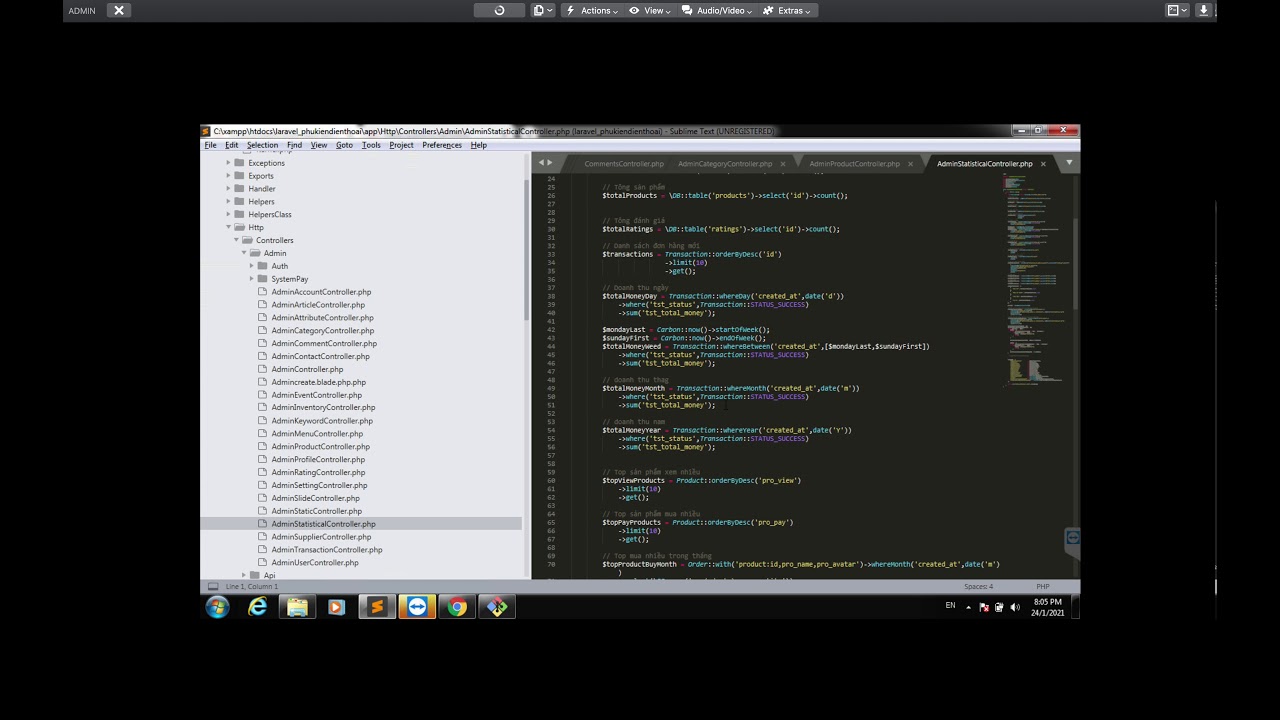Open Windows Explorer folder taskbar icon
Screen dimensions: 1280x720
click(x=297, y=607)
